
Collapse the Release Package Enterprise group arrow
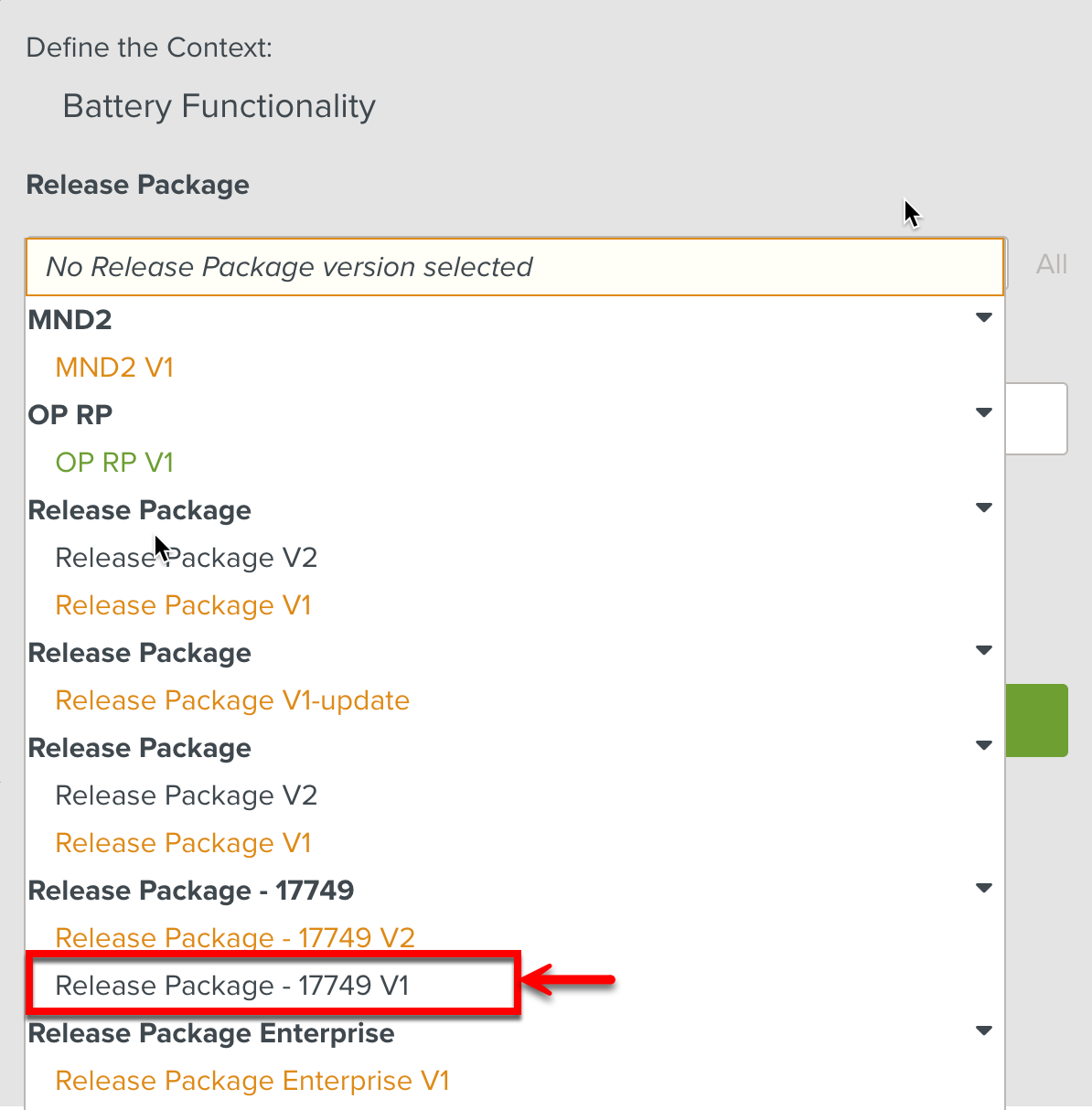(x=984, y=1031)
